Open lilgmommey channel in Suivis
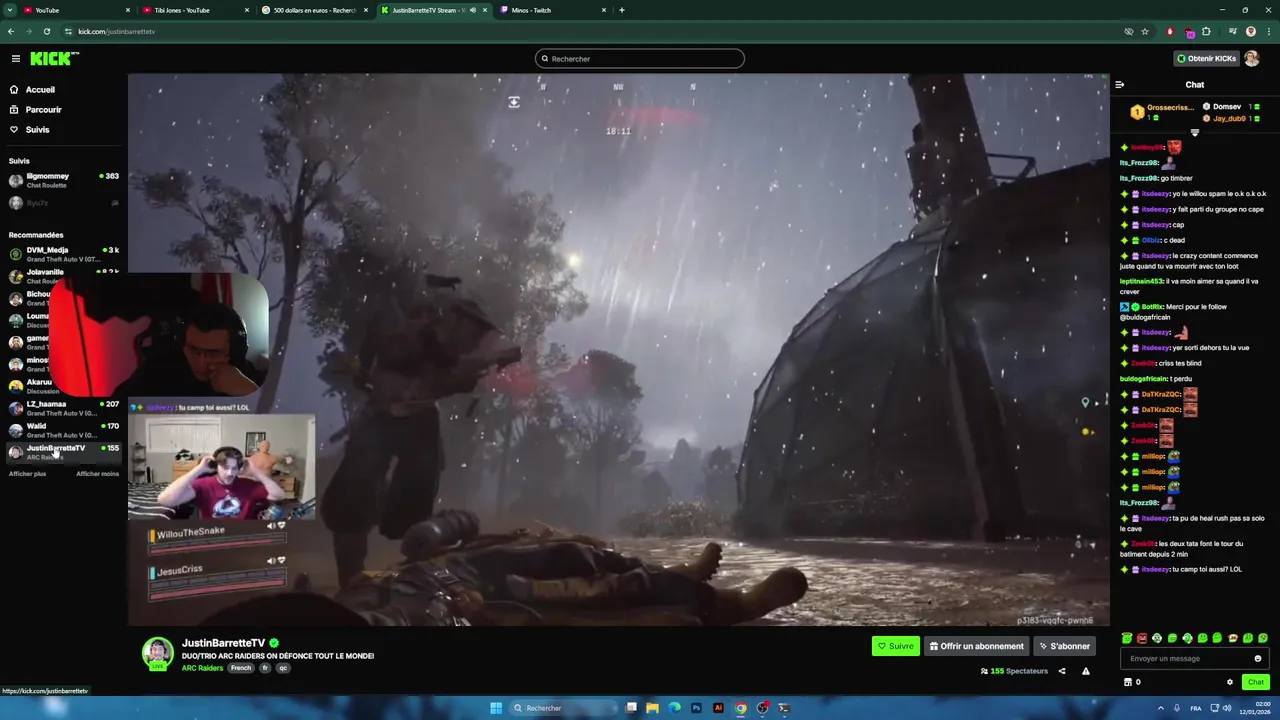1280x720 pixels. click(63, 180)
